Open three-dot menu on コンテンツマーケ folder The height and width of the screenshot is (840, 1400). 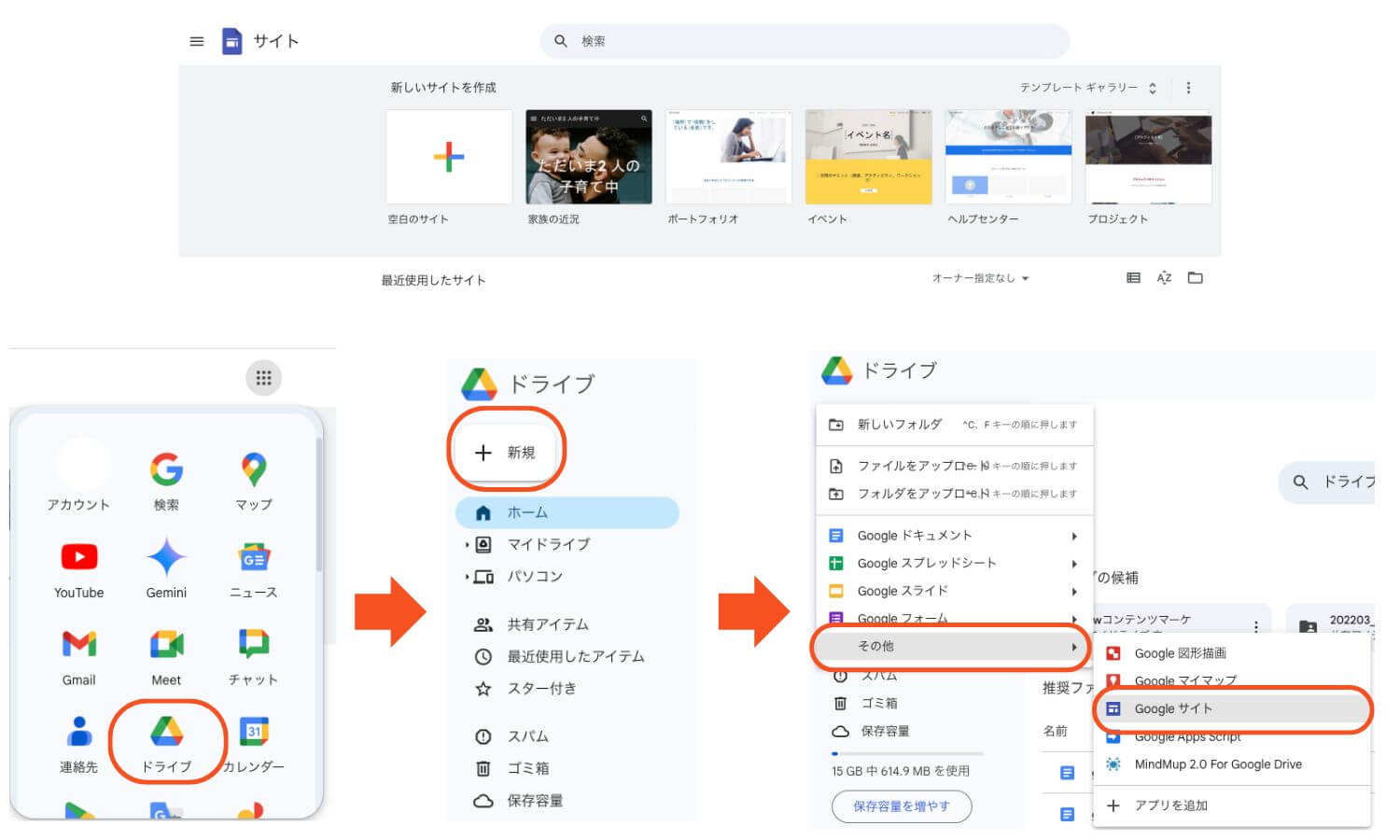1256,626
